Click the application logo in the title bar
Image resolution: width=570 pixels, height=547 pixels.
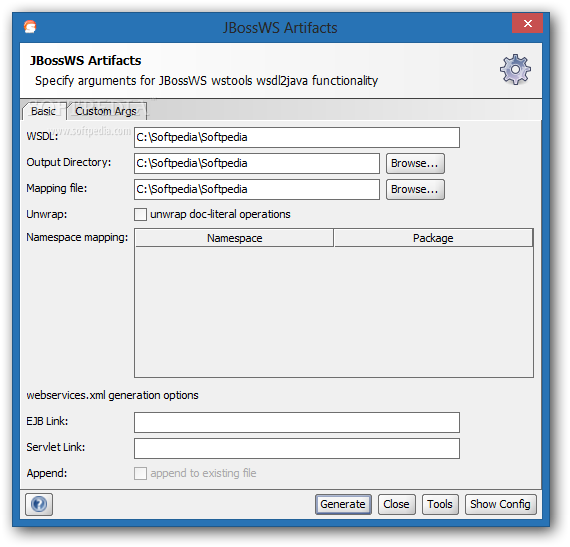pyautogui.click(x=30, y=27)
